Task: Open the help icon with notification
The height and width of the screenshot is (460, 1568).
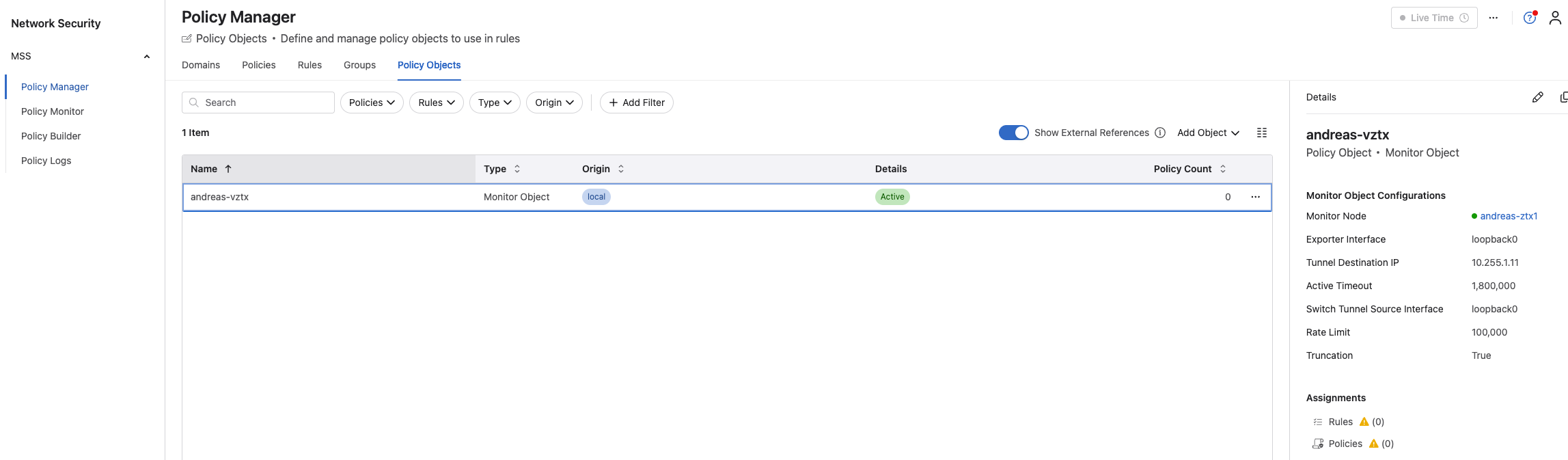Action: click(x=1530, y=18)
